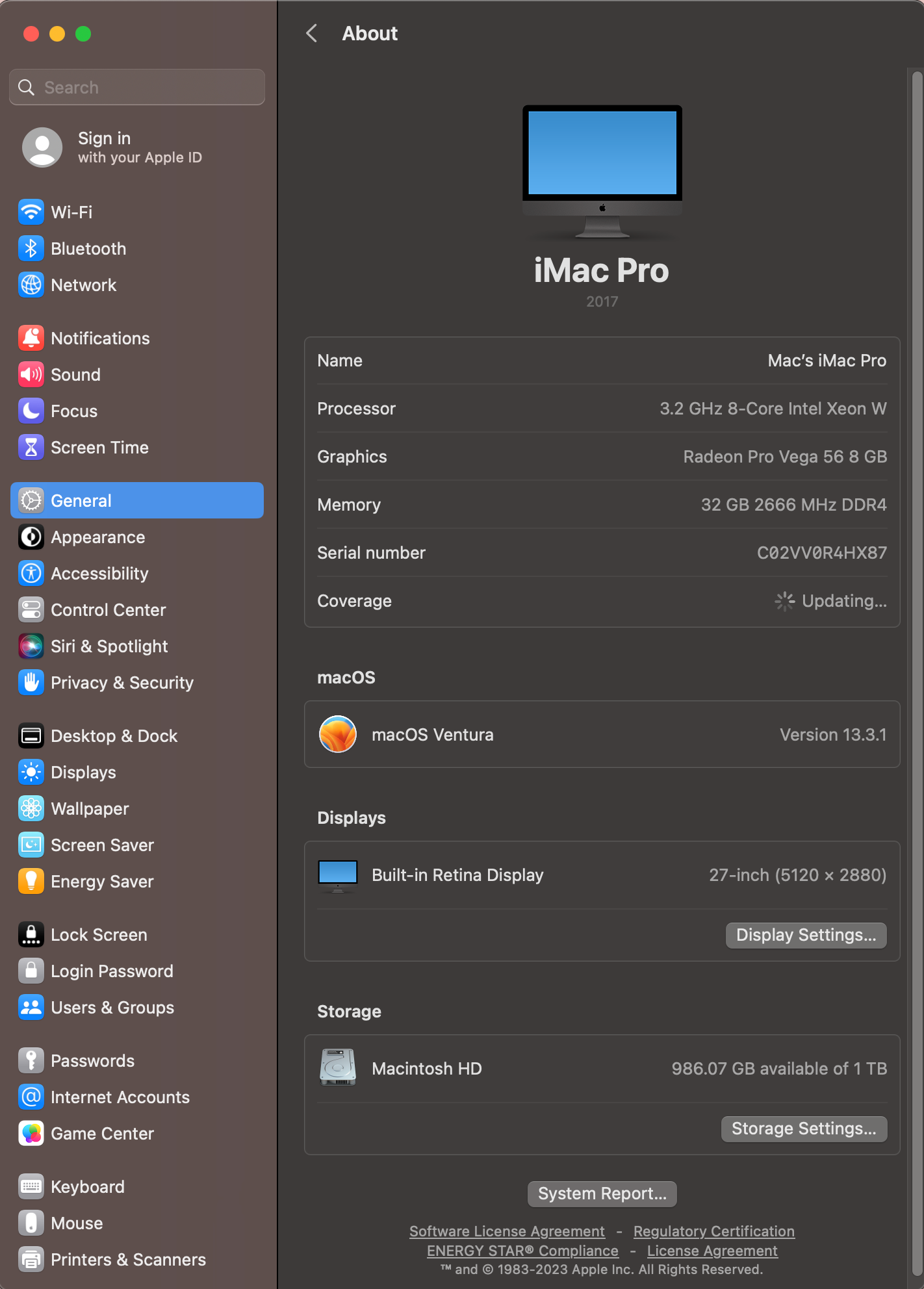This screenshot has height=1289, width=924.
Task: Click the macOS Ventura row
Action: coord(602,734)
